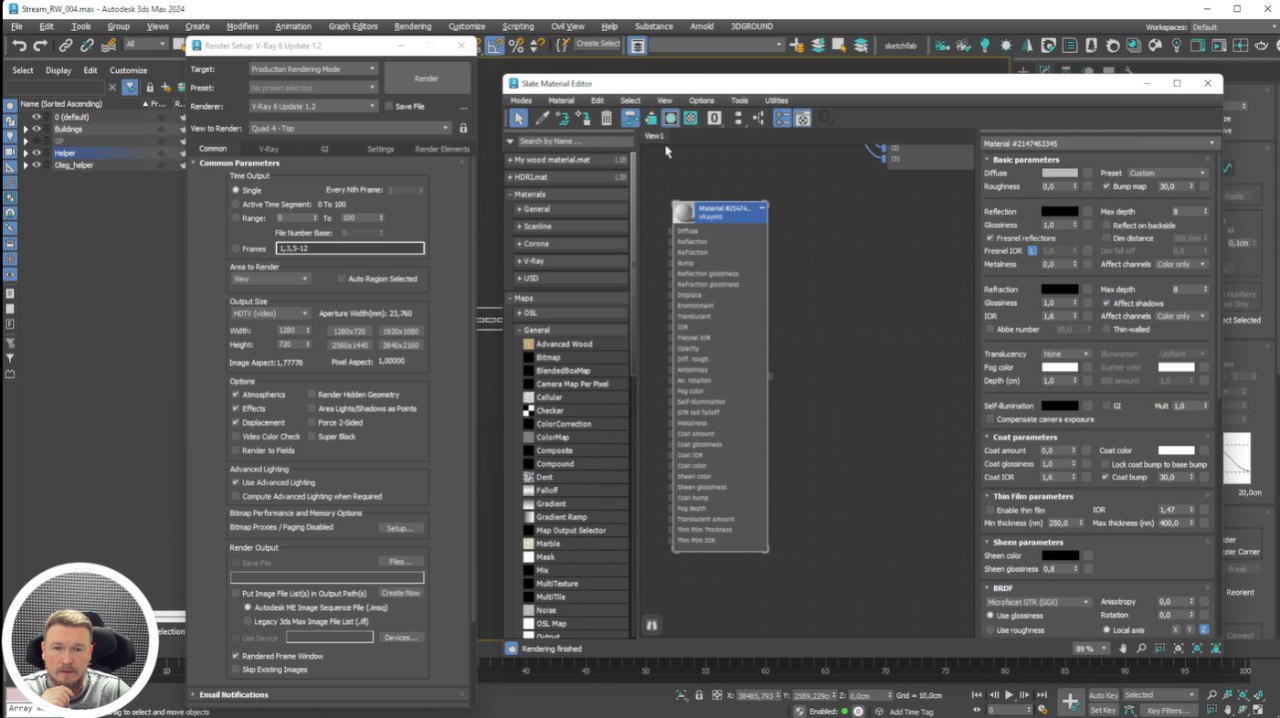Open the Target Production Rendering Mode dropdown
Screen dimensions: 1280x718
coord(313,69)
